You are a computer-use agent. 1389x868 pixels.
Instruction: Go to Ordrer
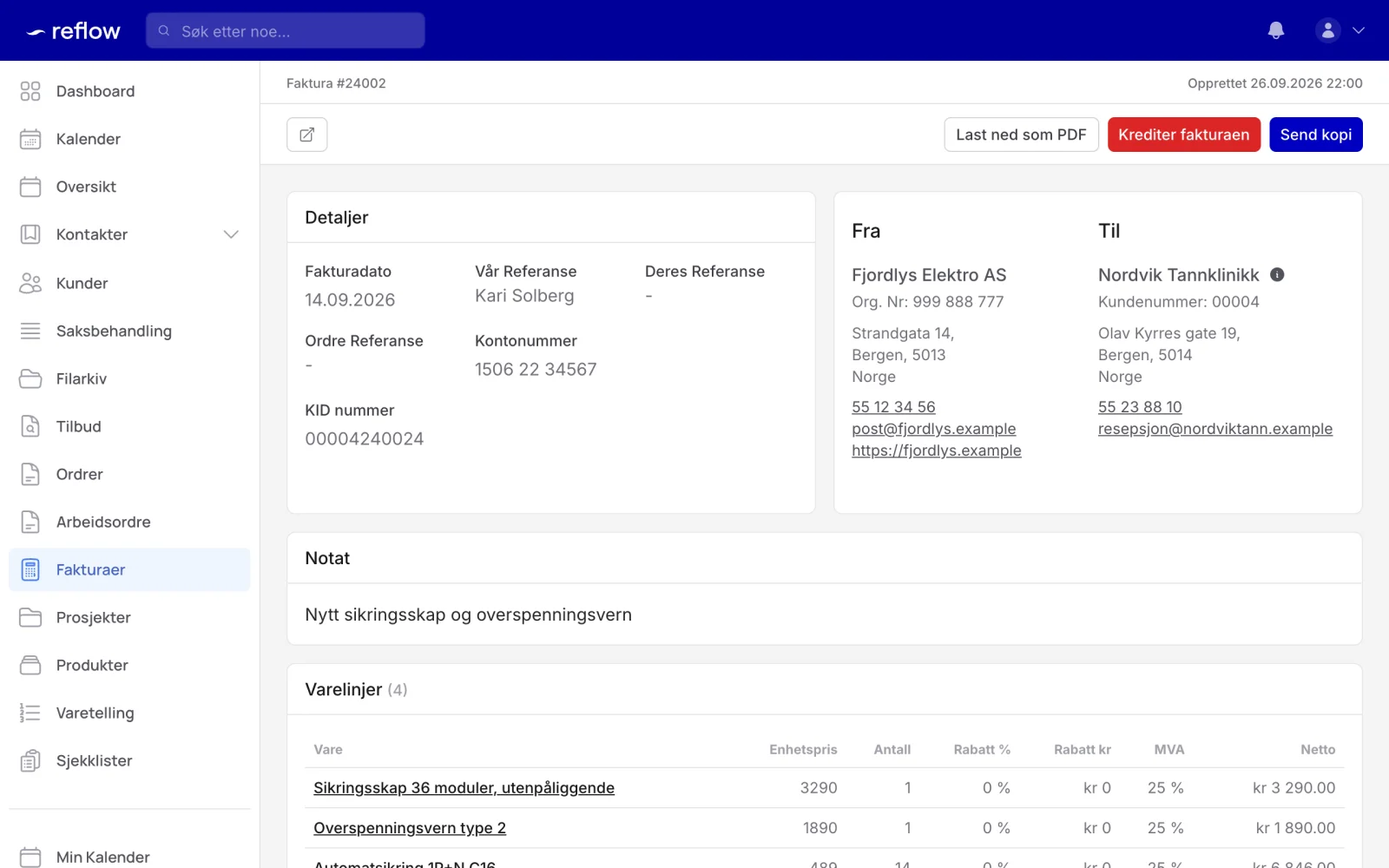point(129,474)
